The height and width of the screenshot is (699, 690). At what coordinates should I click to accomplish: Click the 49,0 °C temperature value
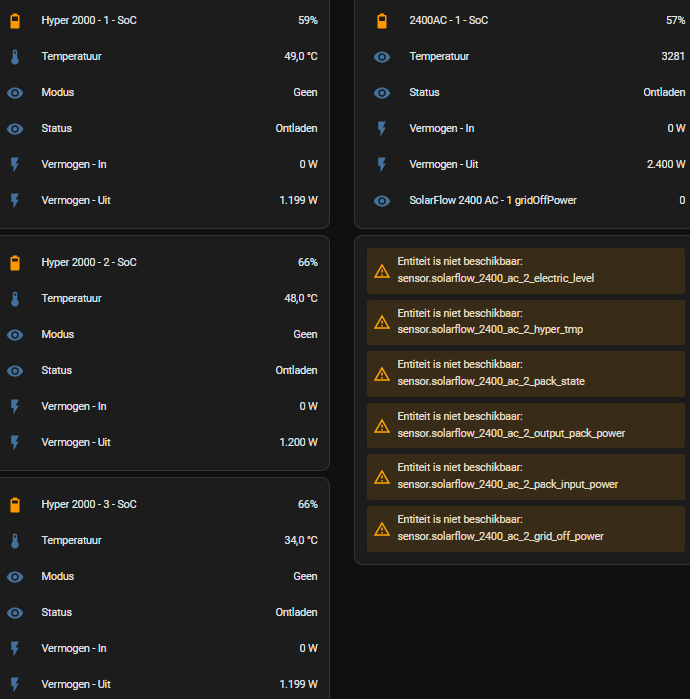(x=301, y=57)
